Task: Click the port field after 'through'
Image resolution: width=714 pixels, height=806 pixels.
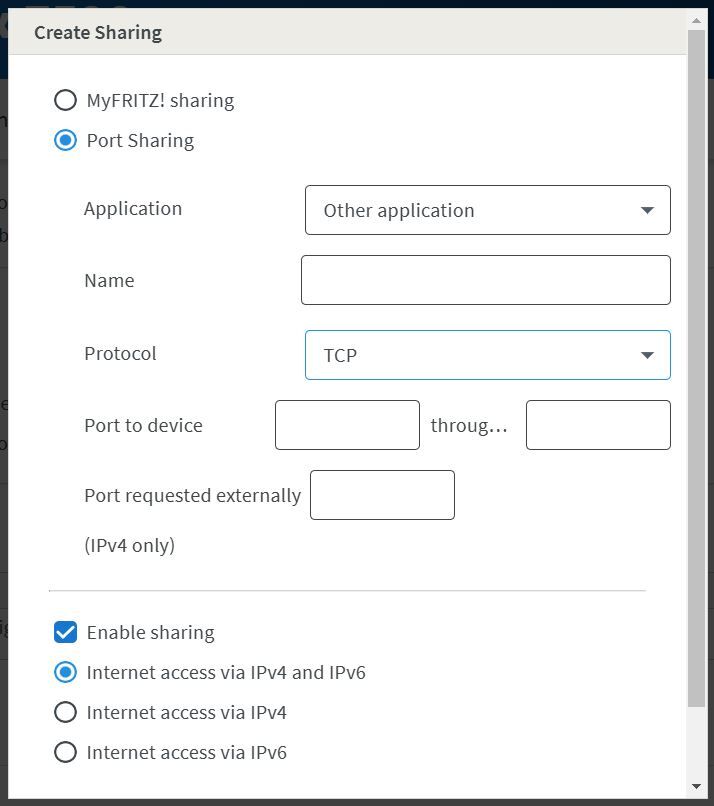Action: coord(598,425)
